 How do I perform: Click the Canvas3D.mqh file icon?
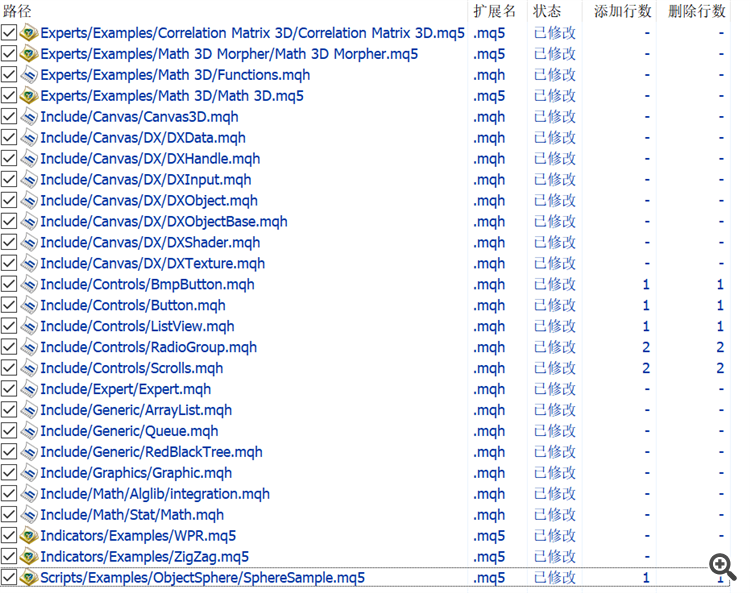[29, 117]
